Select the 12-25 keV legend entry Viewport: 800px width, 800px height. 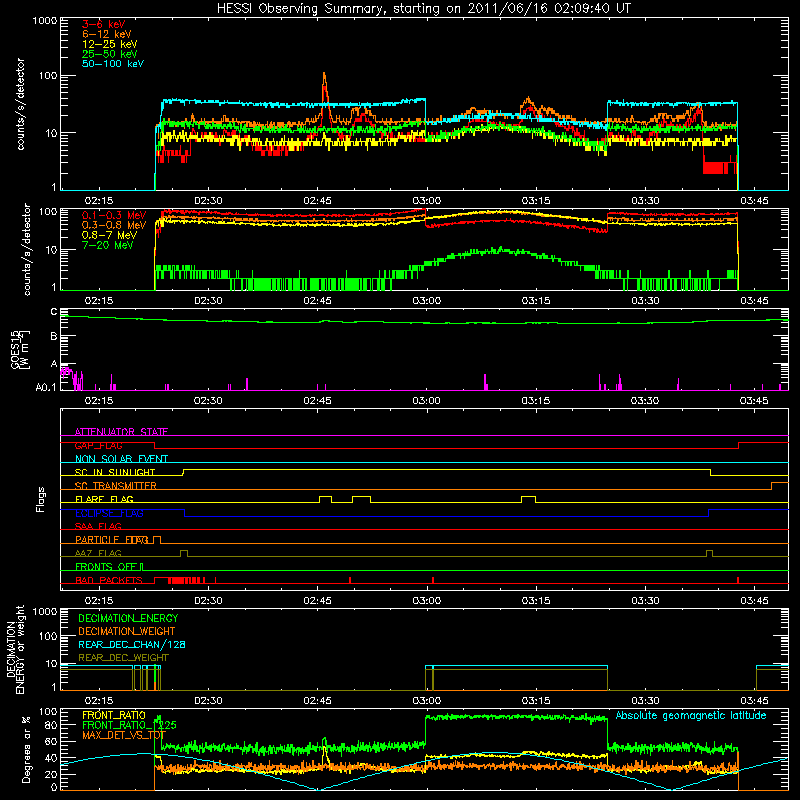(x=110, y=44)
